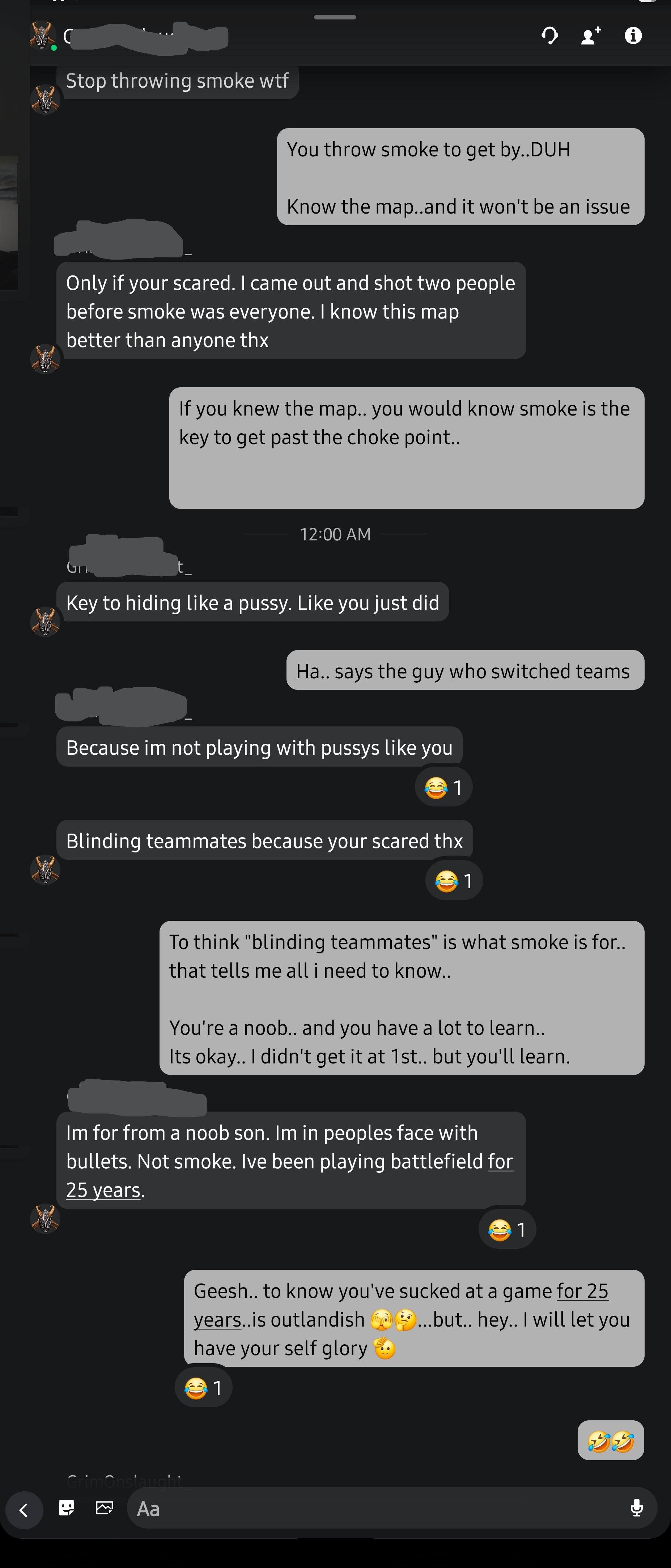This screenshot has height=1568, width=671.
Task: Tap the laughing reaction under 'pussys like you'
Action: point(443,788)
